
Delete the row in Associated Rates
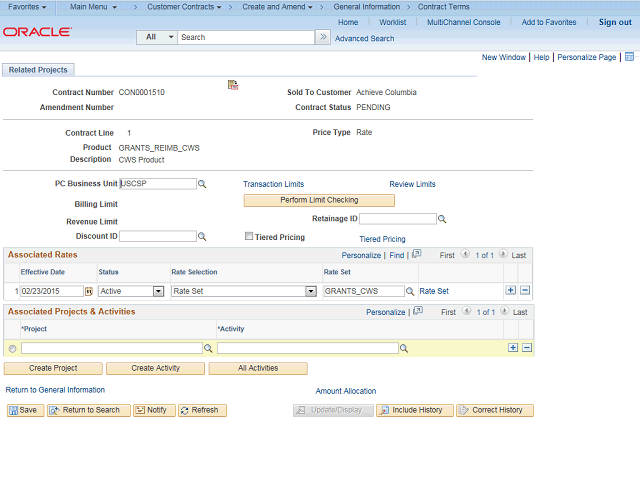(525, 290)
